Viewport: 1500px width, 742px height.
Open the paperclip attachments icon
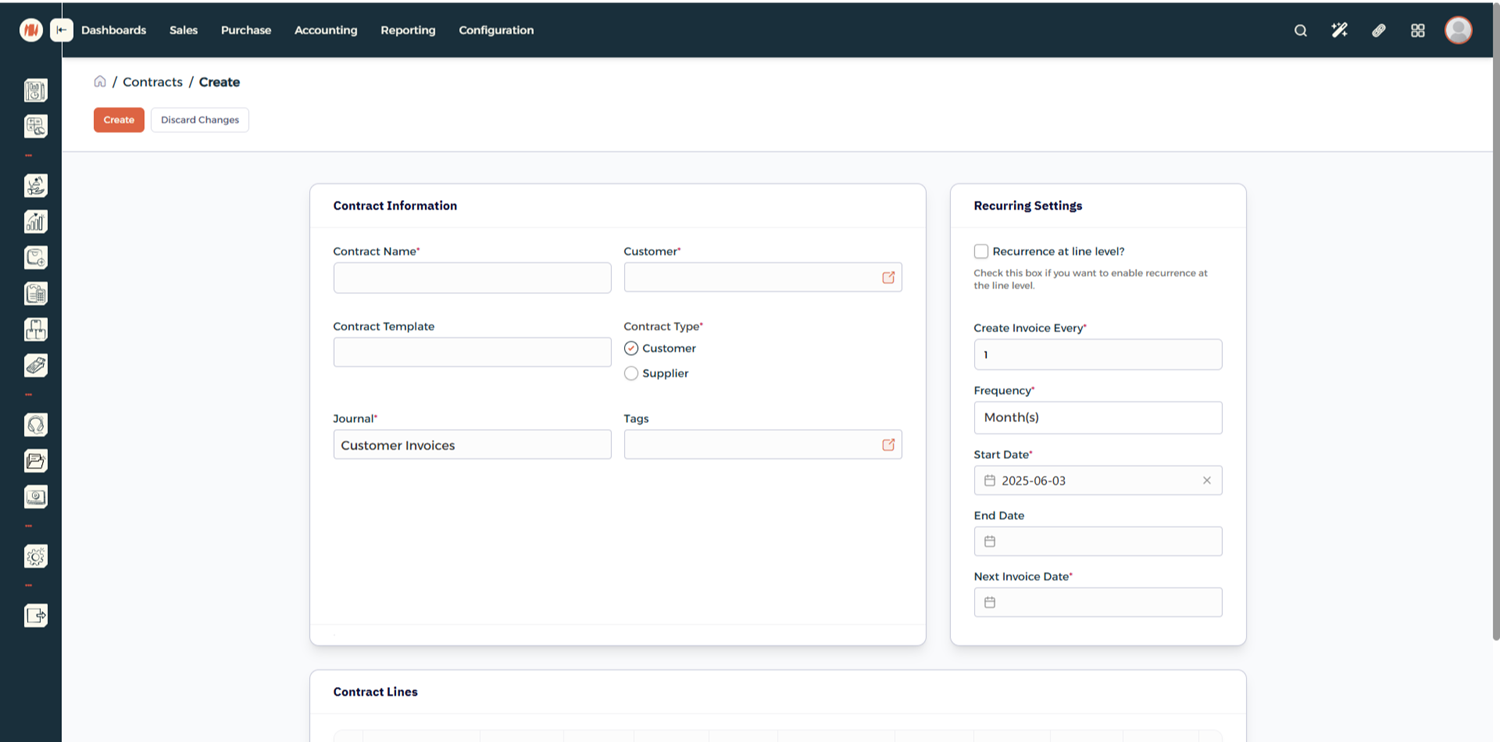1378,30
